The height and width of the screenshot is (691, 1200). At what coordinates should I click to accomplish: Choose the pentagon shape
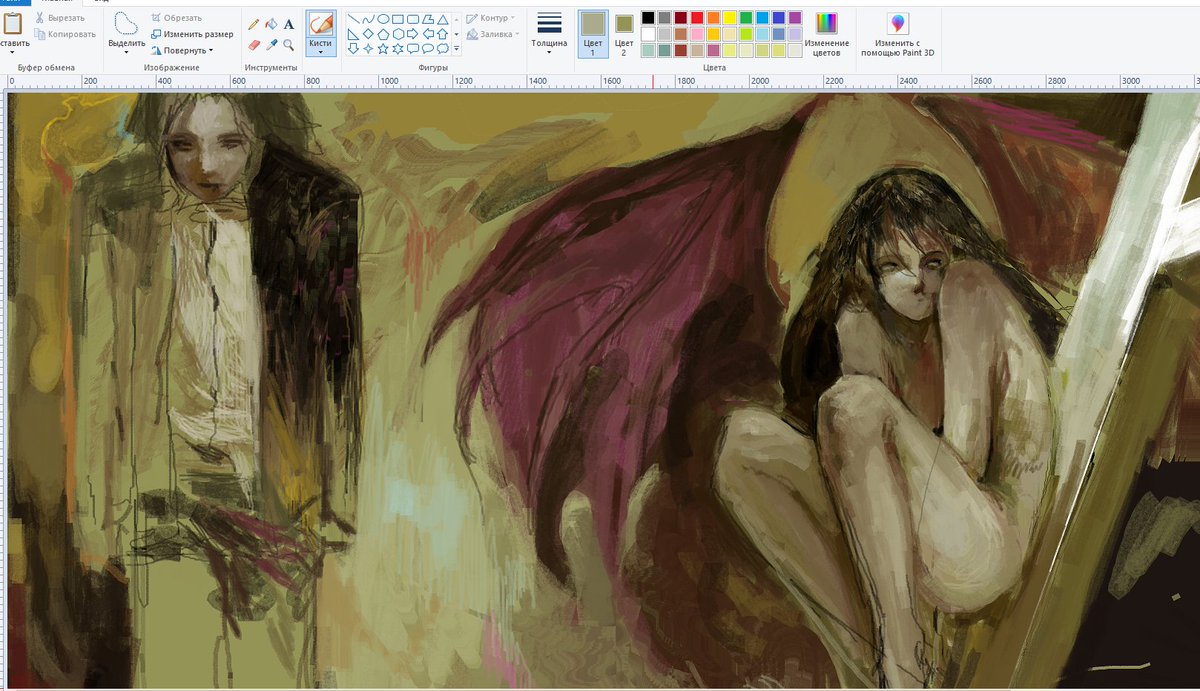tap(383, 34)
